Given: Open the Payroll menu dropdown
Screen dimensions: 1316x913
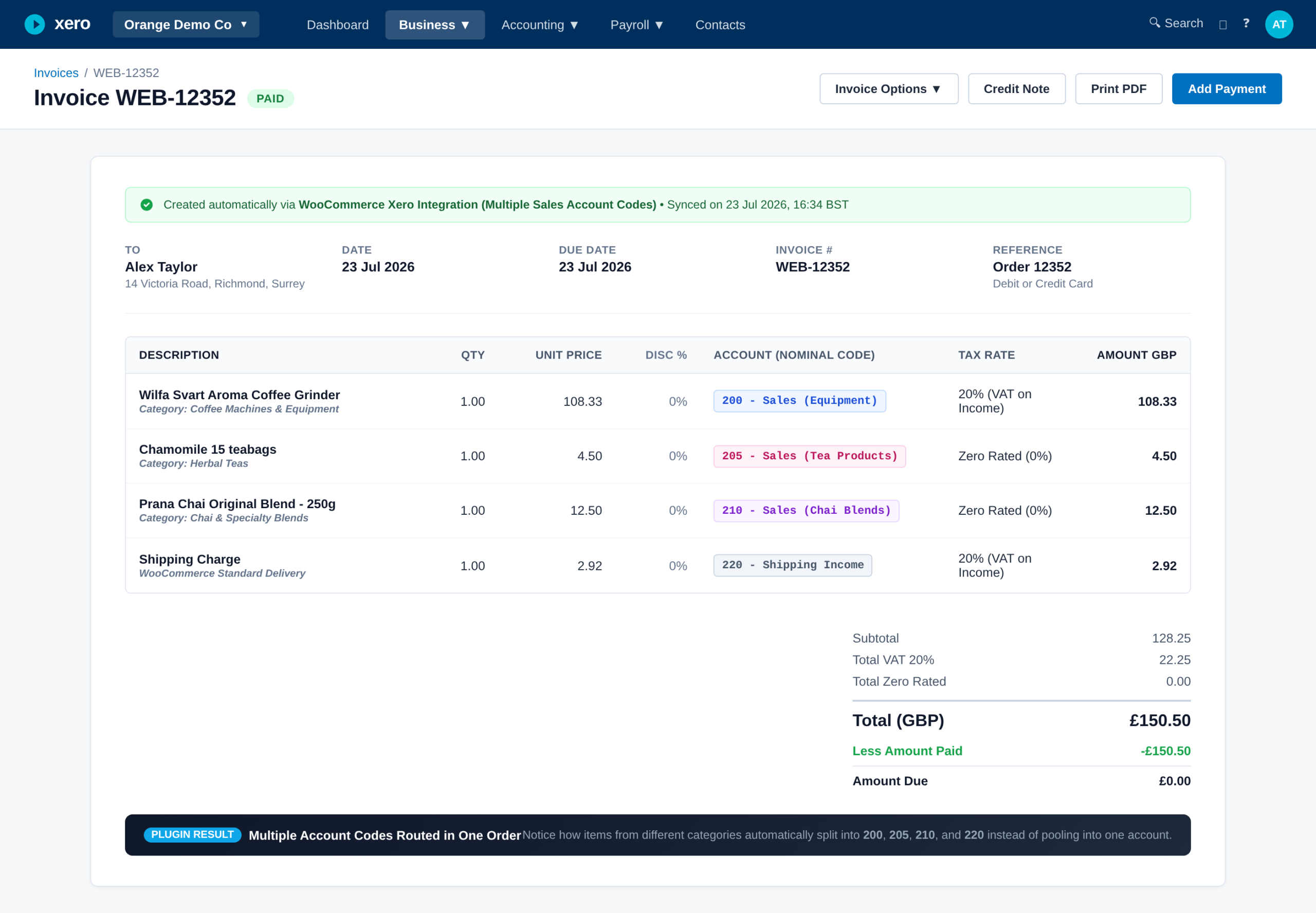Looking at the screenshot, I should 636,25.
